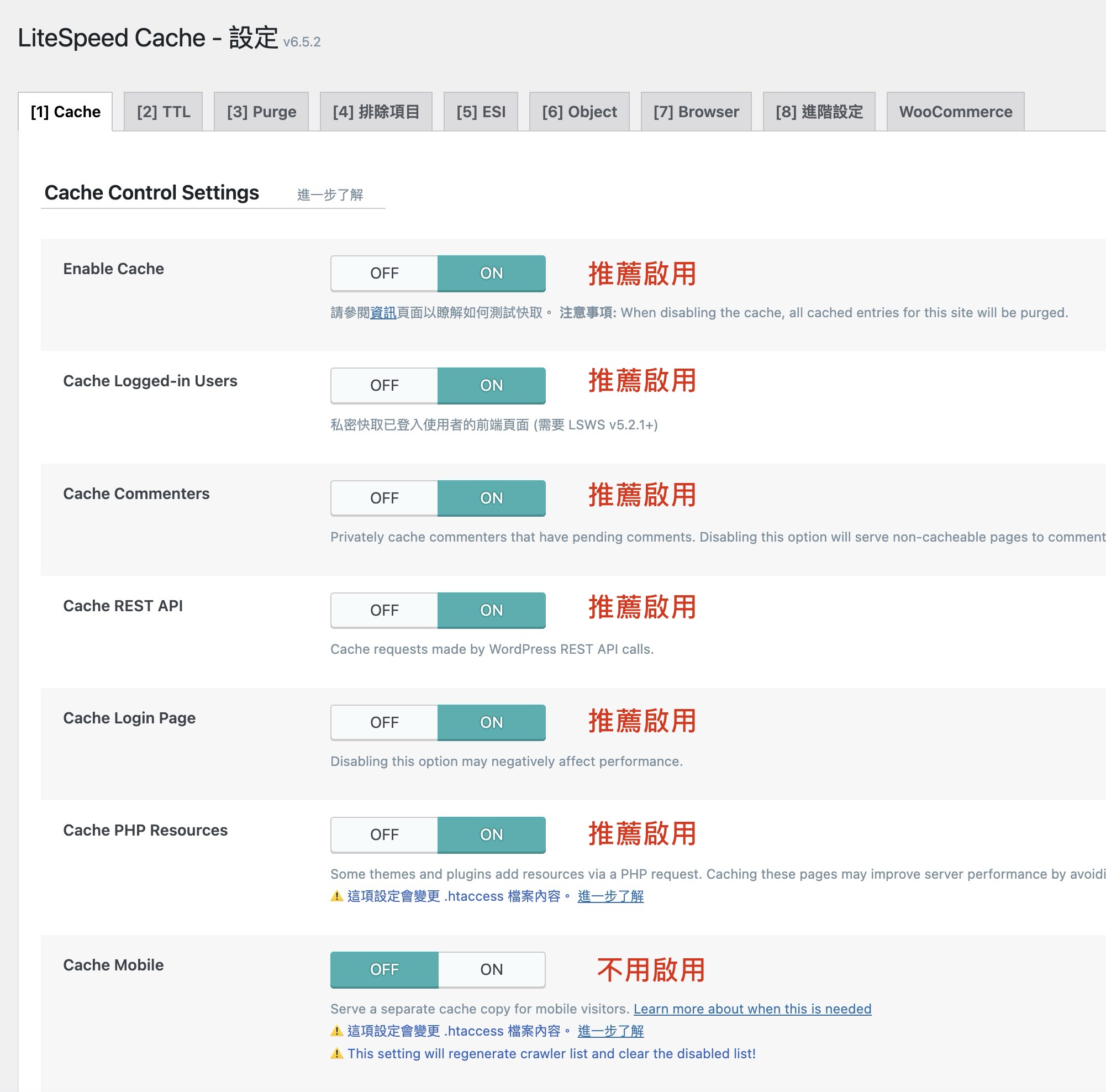Set Enable Cache to ON
Viewport: 1106px width, 1092px height.
click(491, 273)
